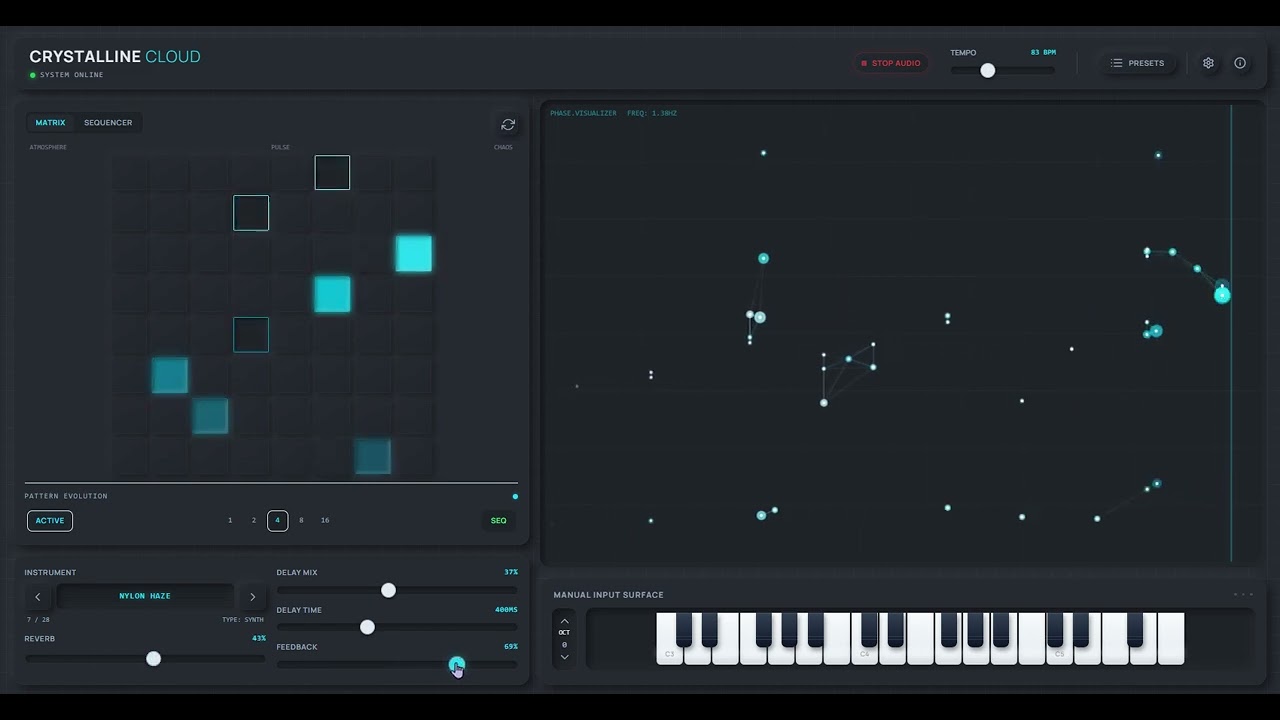Click the Reverb slider handle
The height and width of the screenshot is (720, 1280).
pos(153,658)
